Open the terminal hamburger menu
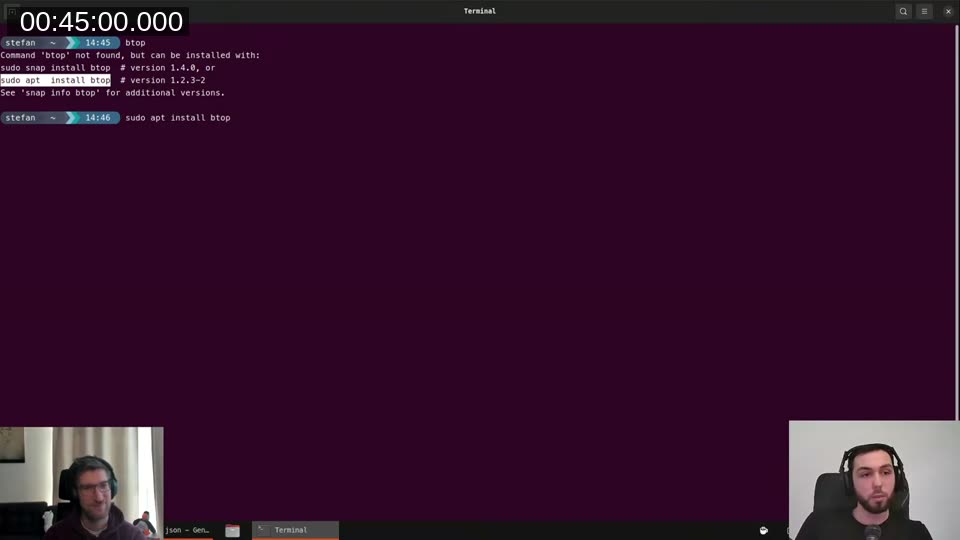The image size is (960, 540). click(x=924, y=11)
